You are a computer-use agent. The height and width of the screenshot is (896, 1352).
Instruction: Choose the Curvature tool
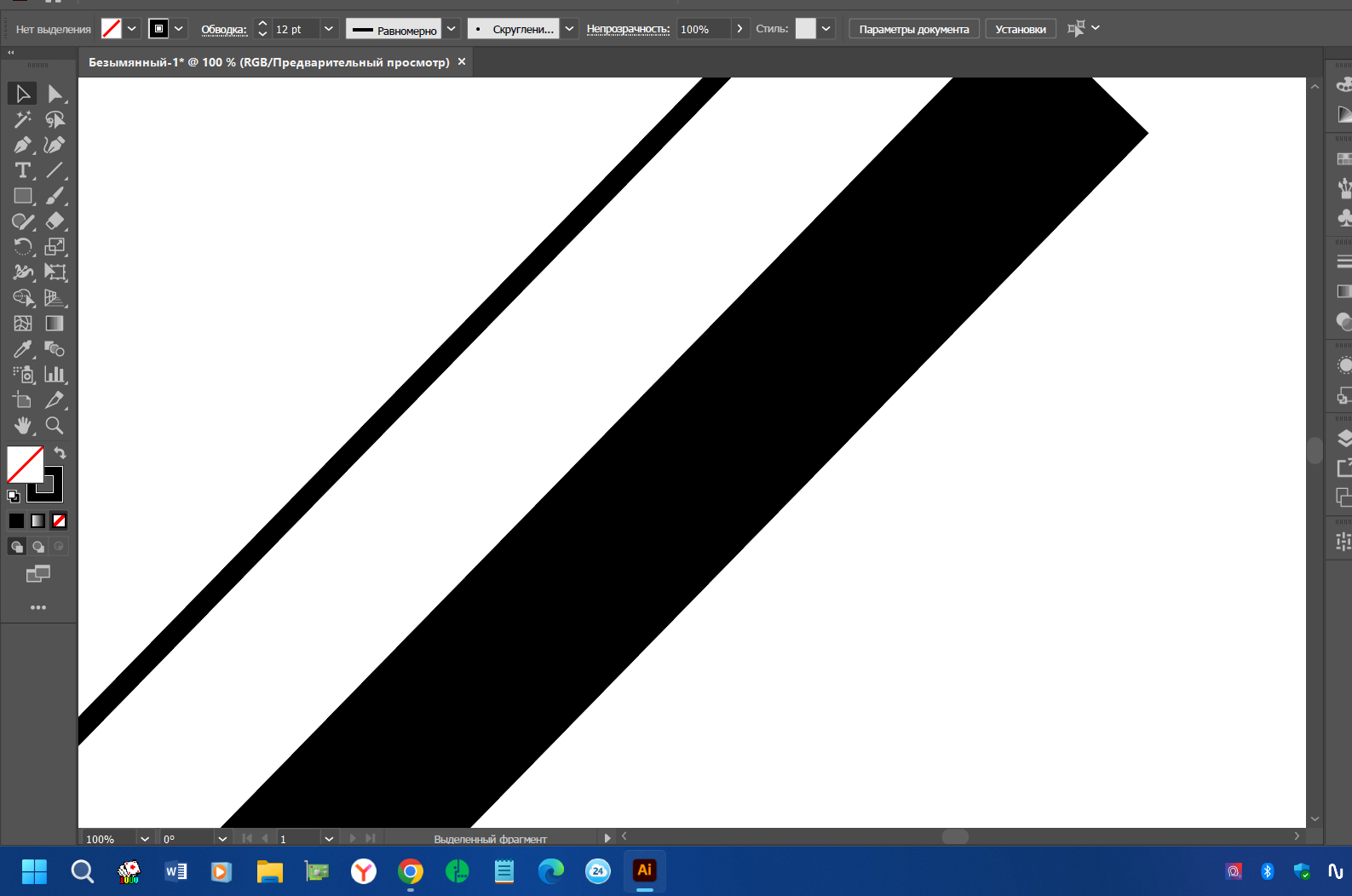(x=55, y=145)
